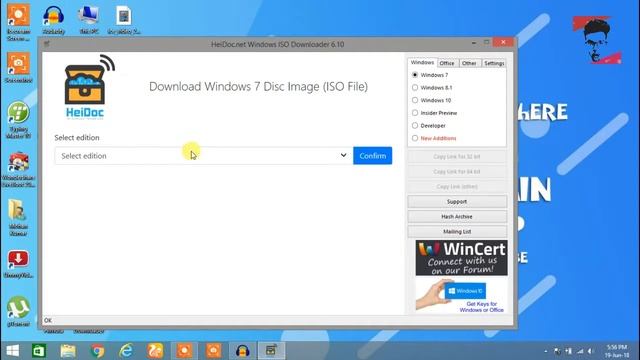The image size is (640, 360).
Task: Choose the Developer radio option
Action: pyautogui.click(x=415, y=126)
